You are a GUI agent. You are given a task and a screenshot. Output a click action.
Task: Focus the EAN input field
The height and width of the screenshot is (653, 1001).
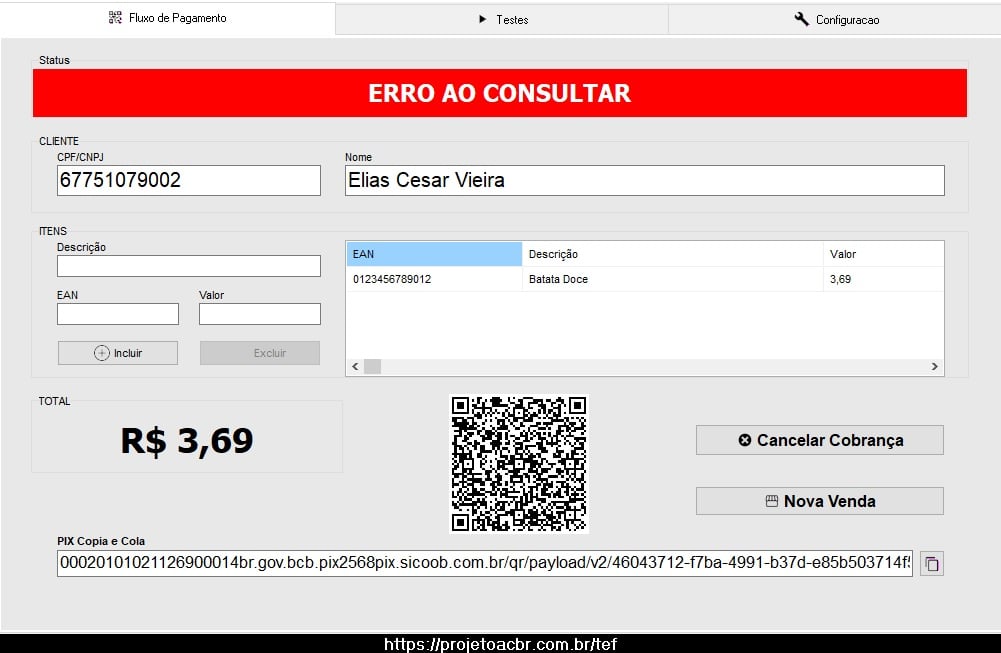[118, 314]
